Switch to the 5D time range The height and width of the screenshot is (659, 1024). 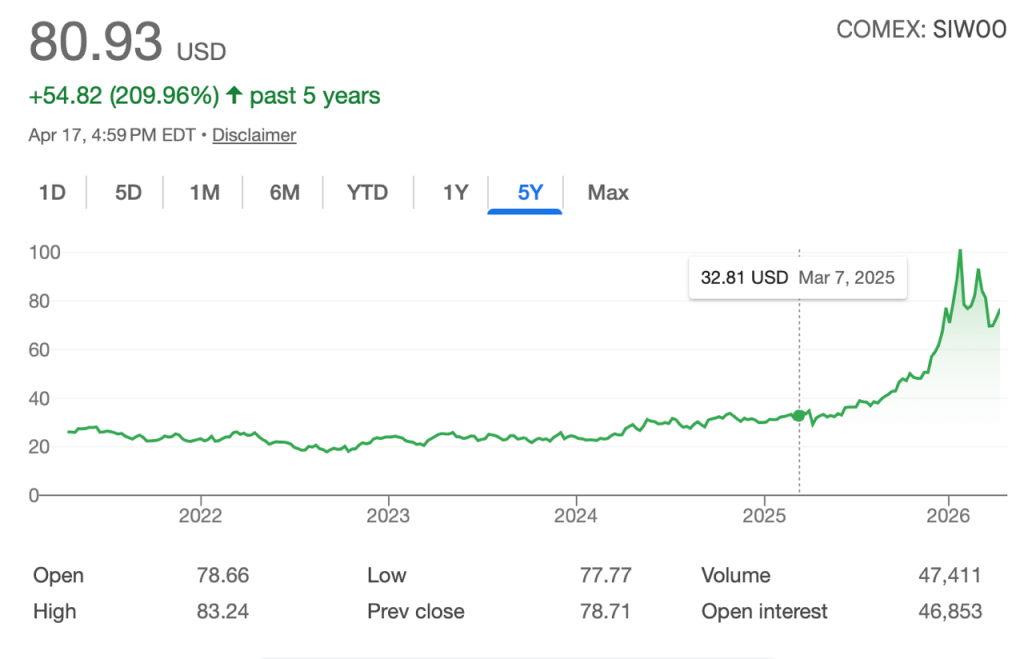(127, 192)
